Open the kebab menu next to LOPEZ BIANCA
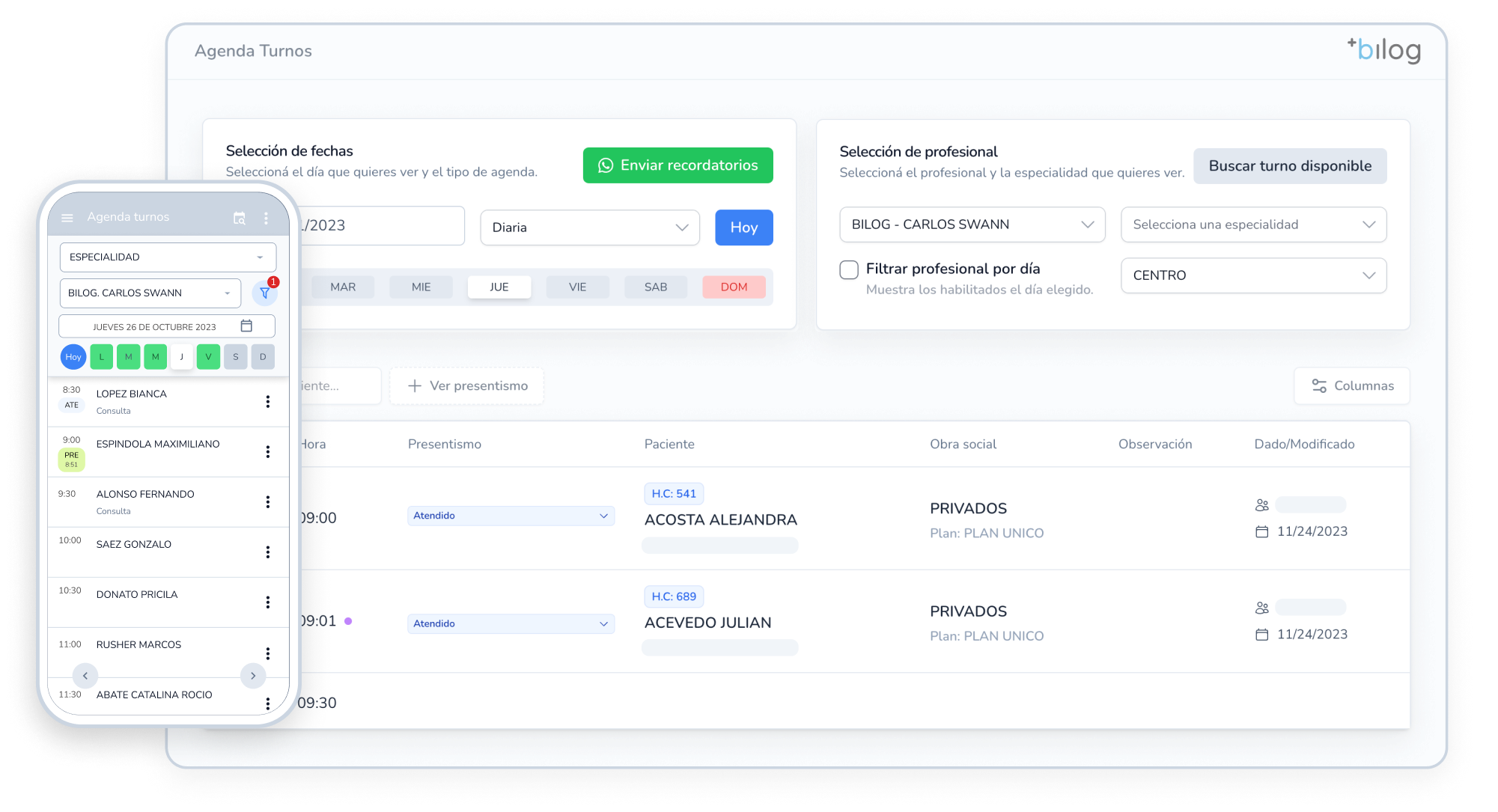Screen dimensions: 1498x812 click(268, 401)
